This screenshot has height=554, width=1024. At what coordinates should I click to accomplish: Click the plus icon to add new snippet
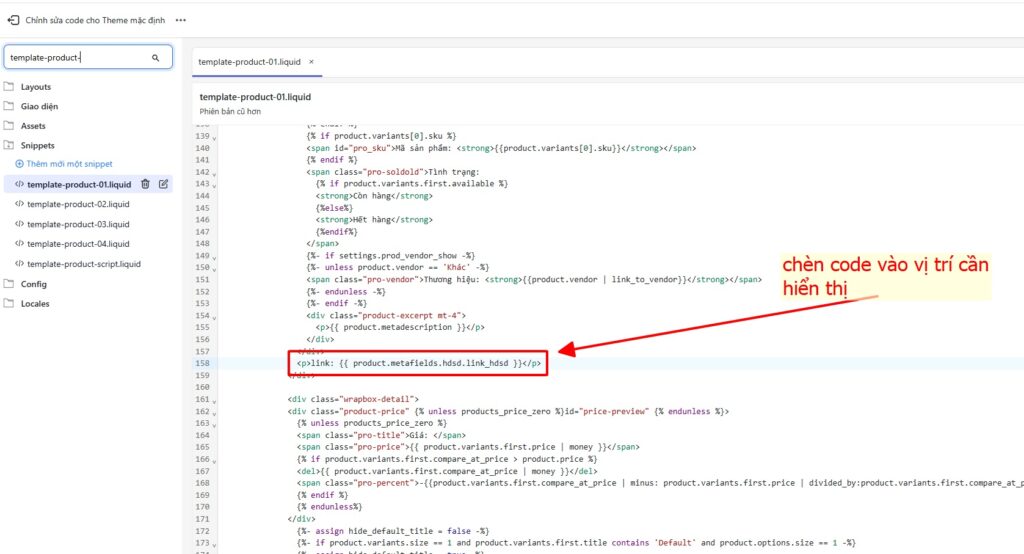click(19, 164)
